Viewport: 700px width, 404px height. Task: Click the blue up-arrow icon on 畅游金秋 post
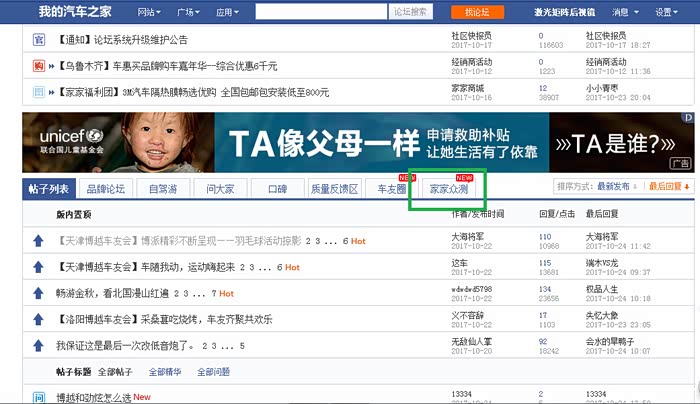click(x=38, y=293)
